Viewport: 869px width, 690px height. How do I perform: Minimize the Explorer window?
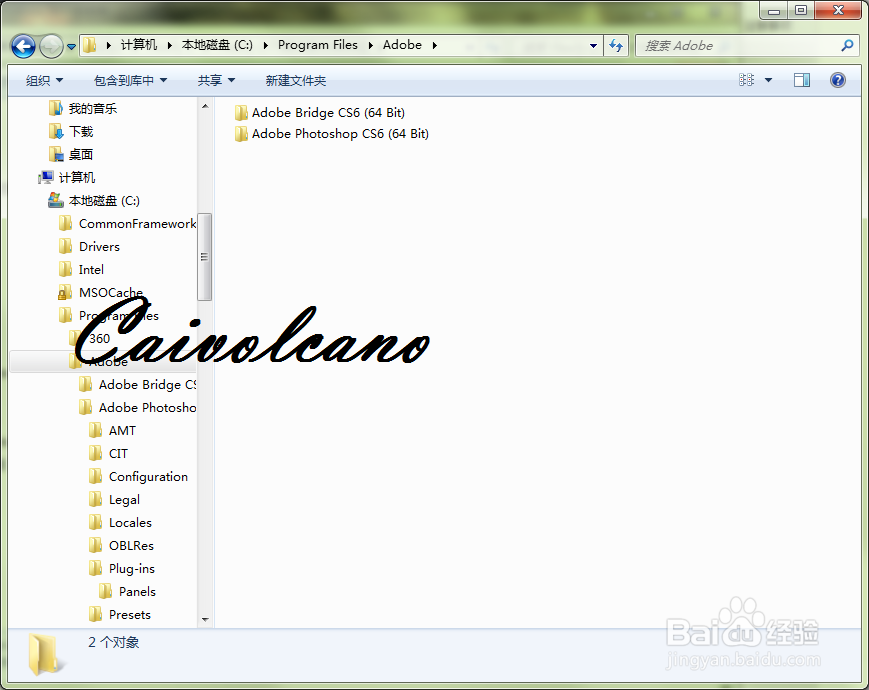774,11
